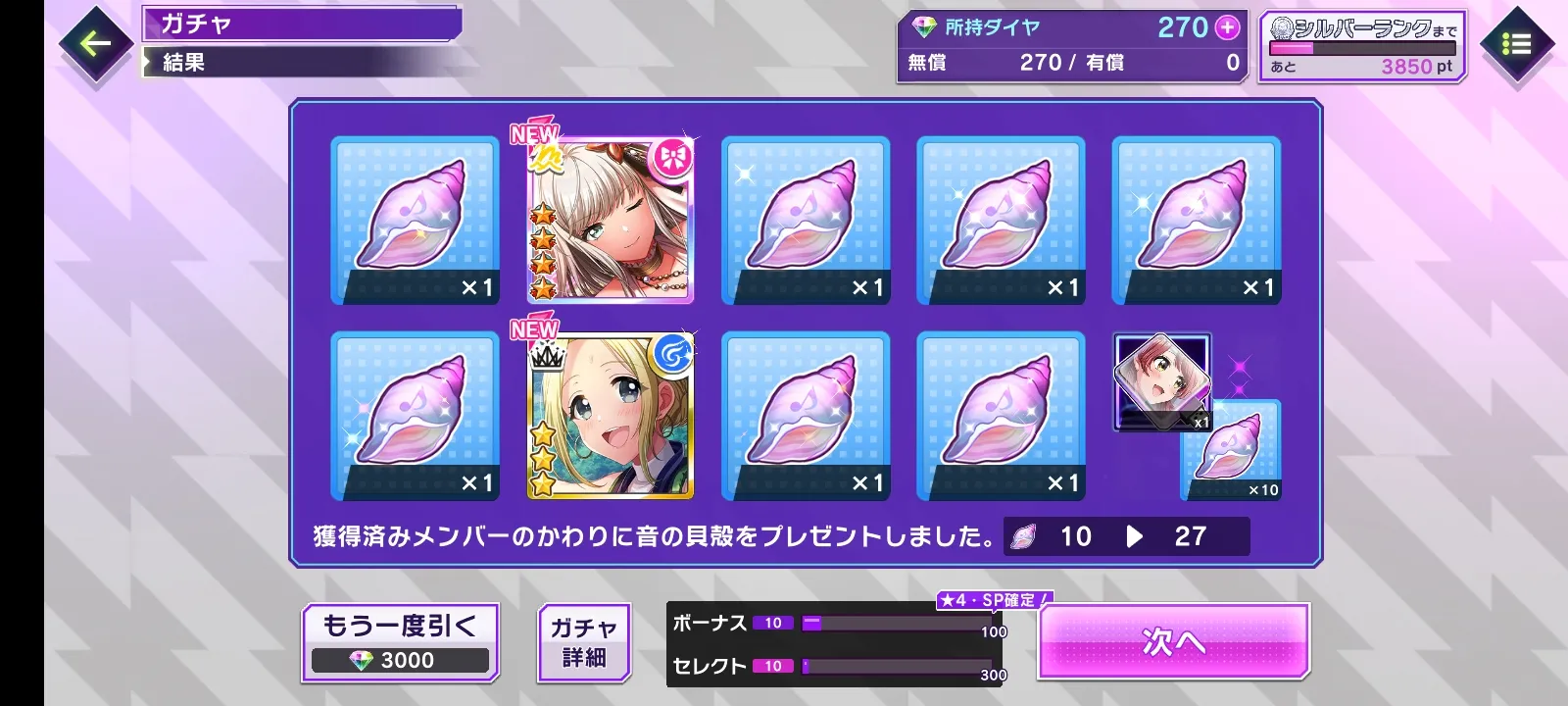Tap the 結果 subtitle label

(x=183, y=63)
